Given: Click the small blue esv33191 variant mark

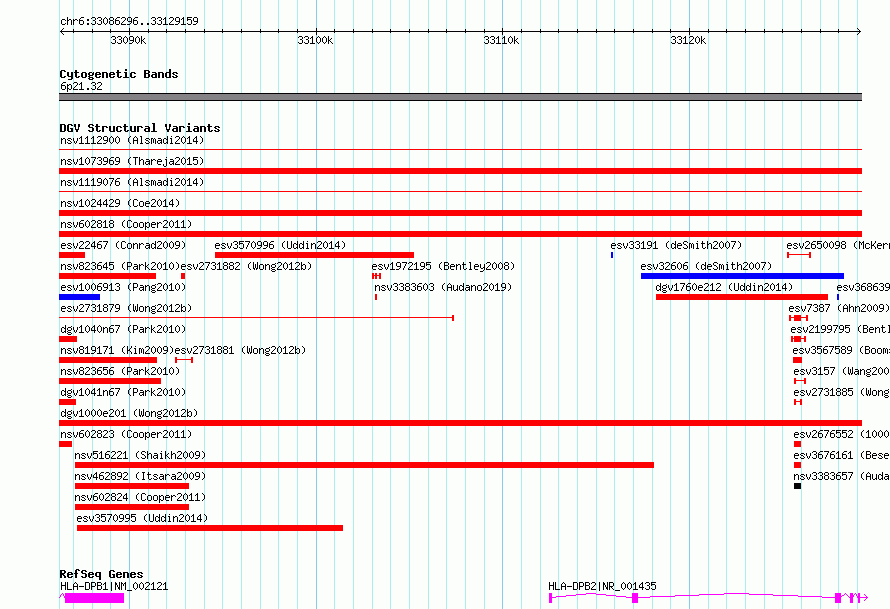Looking at the screenshot, I should point(612,255).
